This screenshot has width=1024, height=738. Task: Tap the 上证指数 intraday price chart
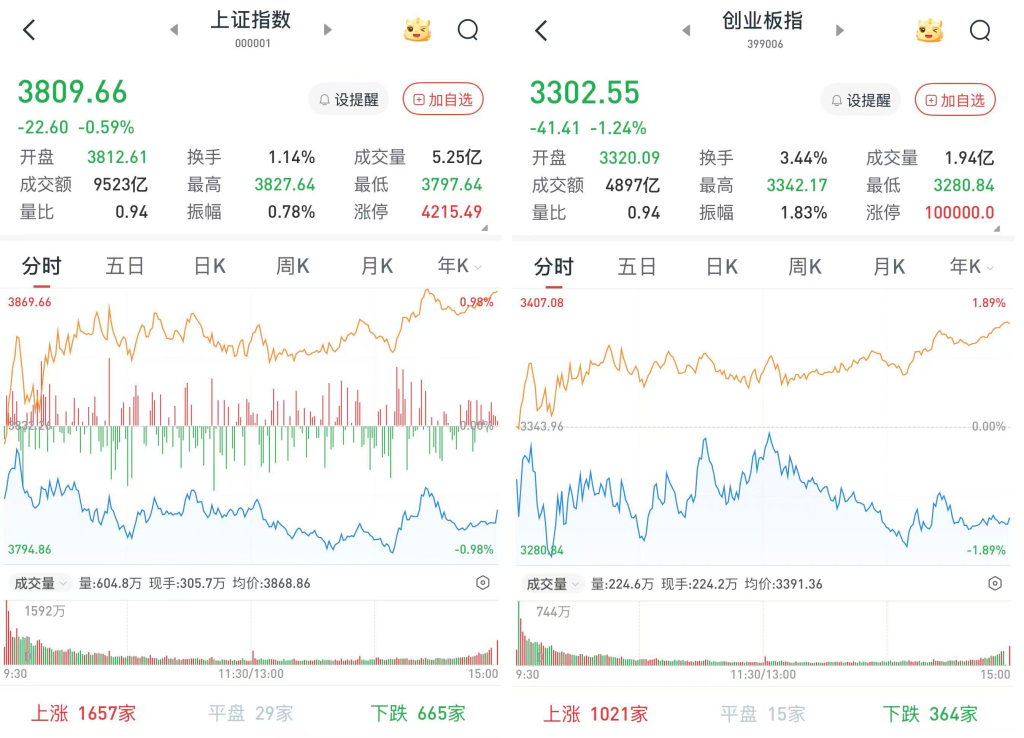(251, 426)
